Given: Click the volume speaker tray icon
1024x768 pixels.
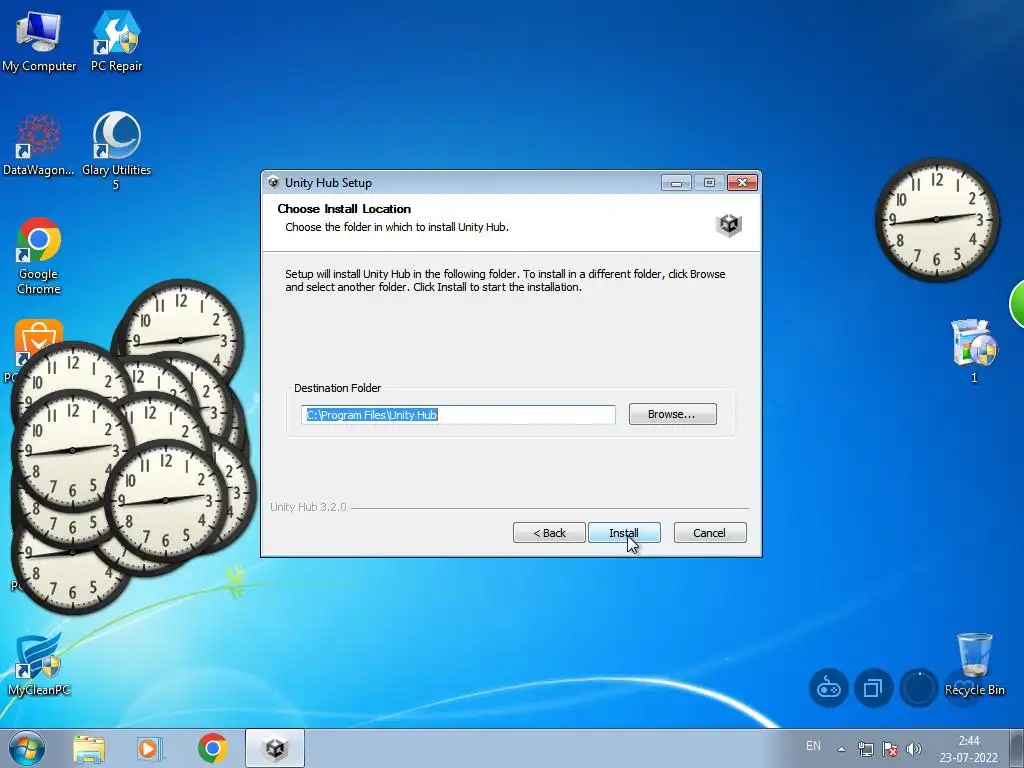Looking at the screenshot, I should tap(914, 749).
